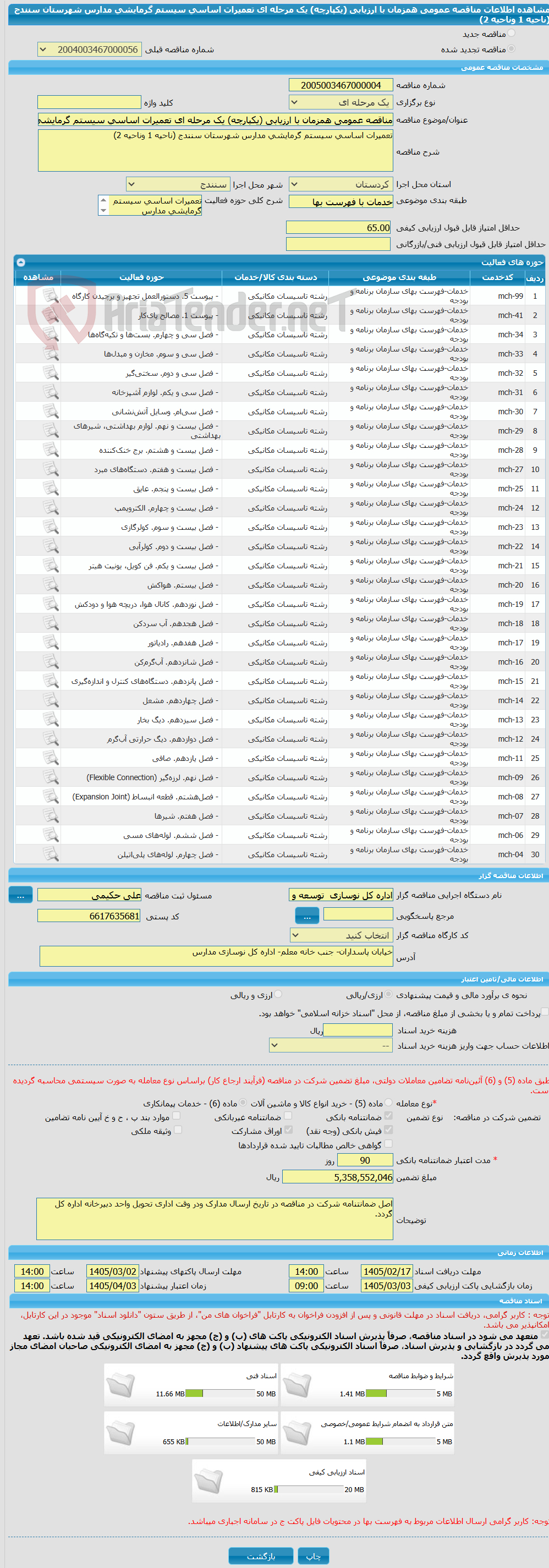Collapse the حوزه های فعالیت section
Screen dimensions: 549x1568
point(21,262)
